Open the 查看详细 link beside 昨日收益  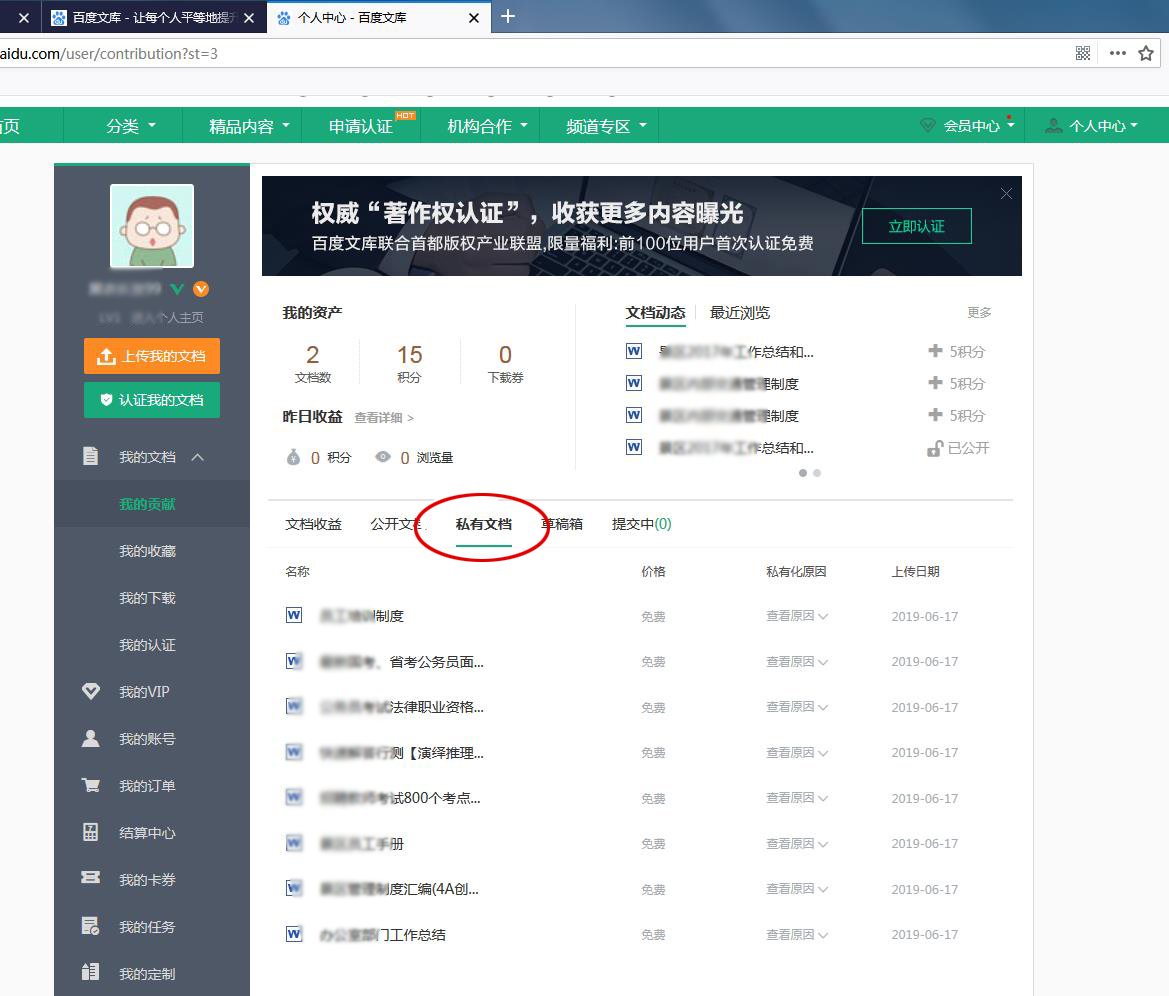[380, 419]
